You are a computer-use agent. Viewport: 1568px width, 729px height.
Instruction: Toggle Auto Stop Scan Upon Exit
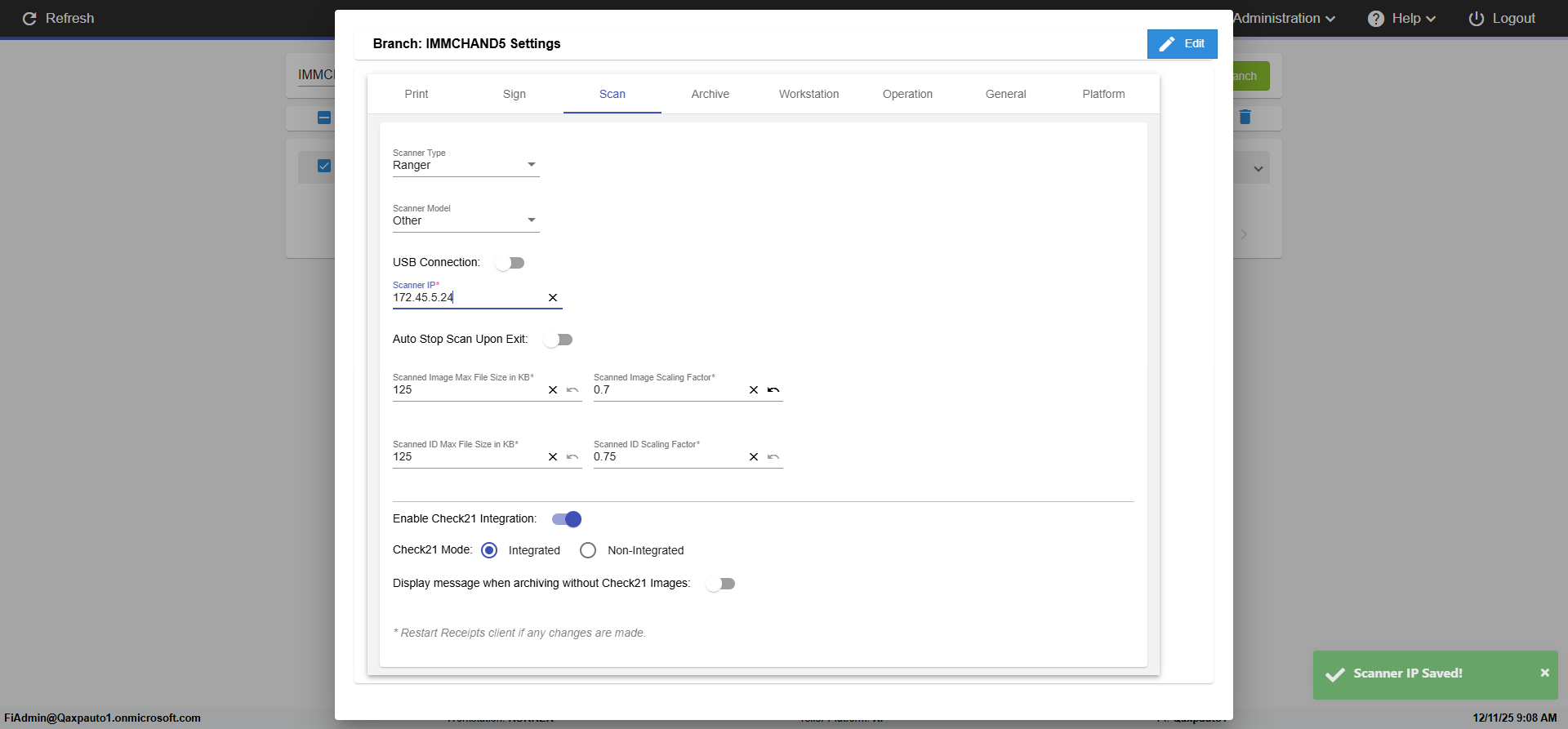click(559, 340)
